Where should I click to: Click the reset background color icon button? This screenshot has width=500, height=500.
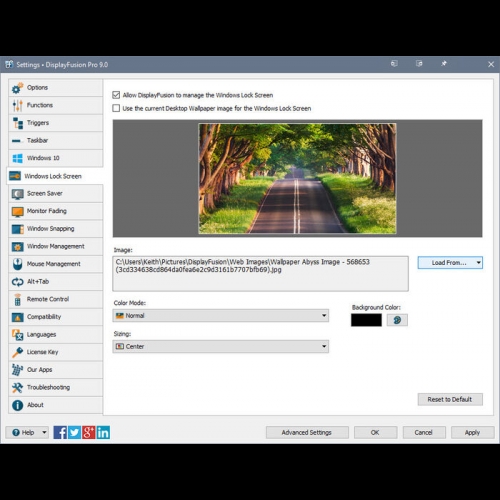pyautogui.click(x=397, y=320)
